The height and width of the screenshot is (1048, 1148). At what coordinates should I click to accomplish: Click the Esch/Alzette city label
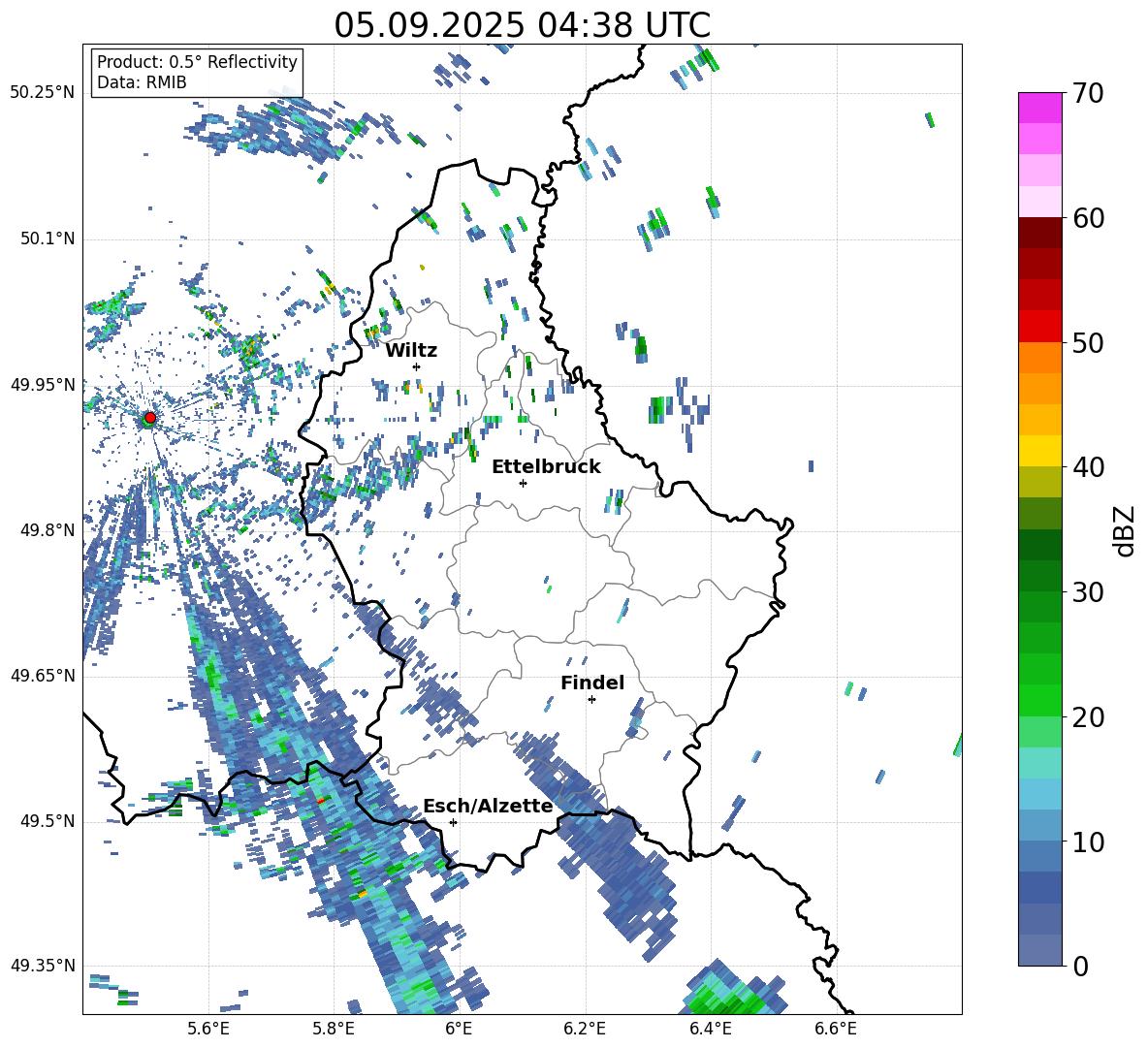point(488,807)
